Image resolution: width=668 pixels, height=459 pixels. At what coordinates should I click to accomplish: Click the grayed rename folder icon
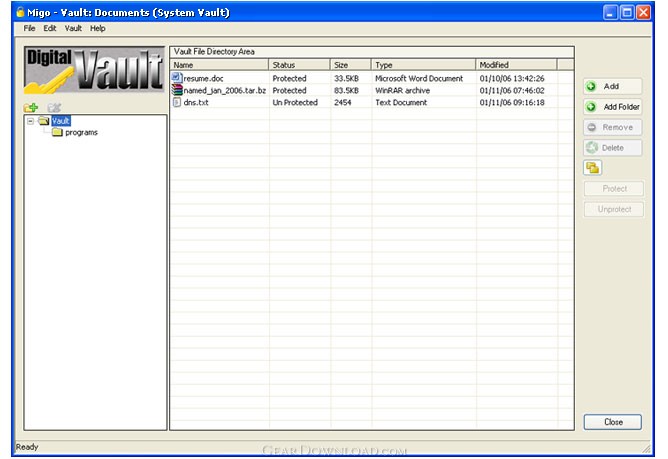[54, 107]
